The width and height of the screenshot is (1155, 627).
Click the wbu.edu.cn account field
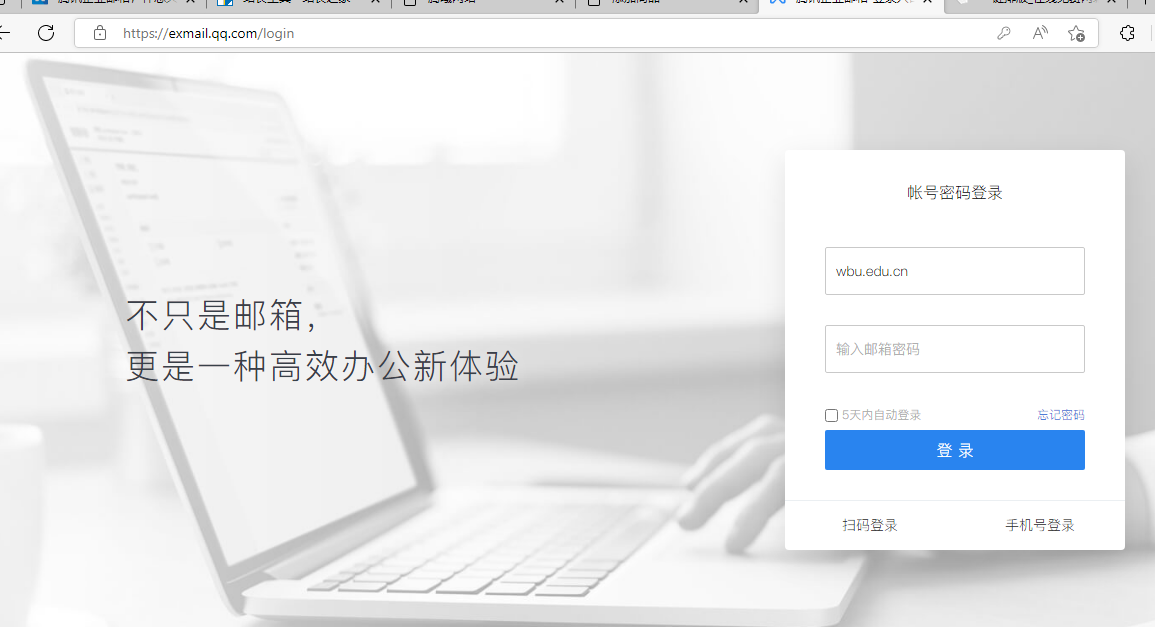point(954,270)
